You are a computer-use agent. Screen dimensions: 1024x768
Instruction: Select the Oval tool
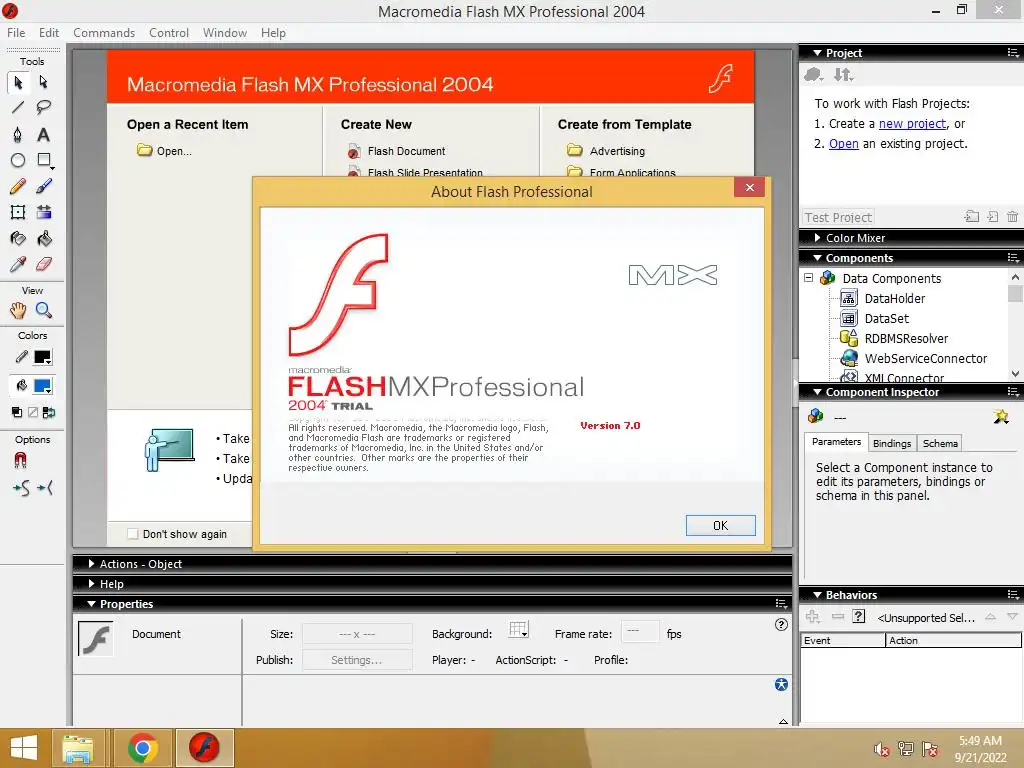18,160
